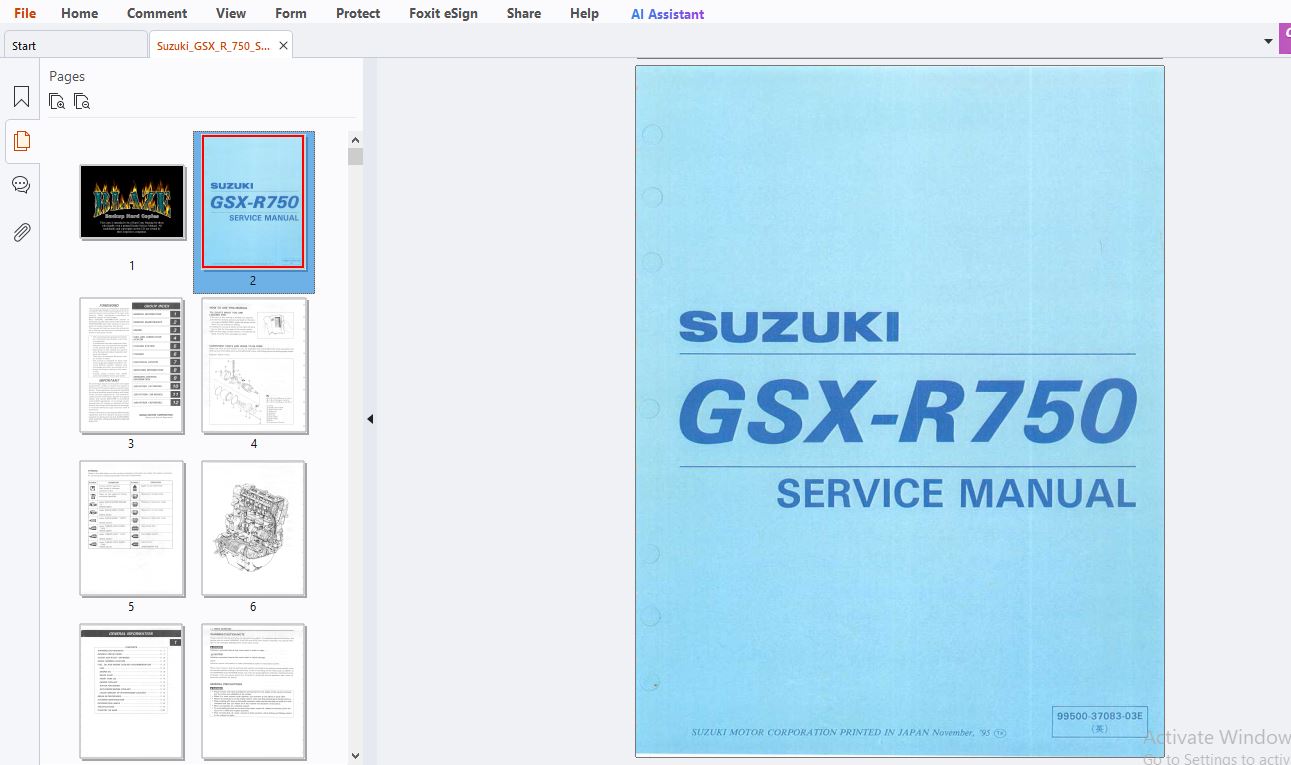Collapse the navigation panel arrow

pos(369,419)
